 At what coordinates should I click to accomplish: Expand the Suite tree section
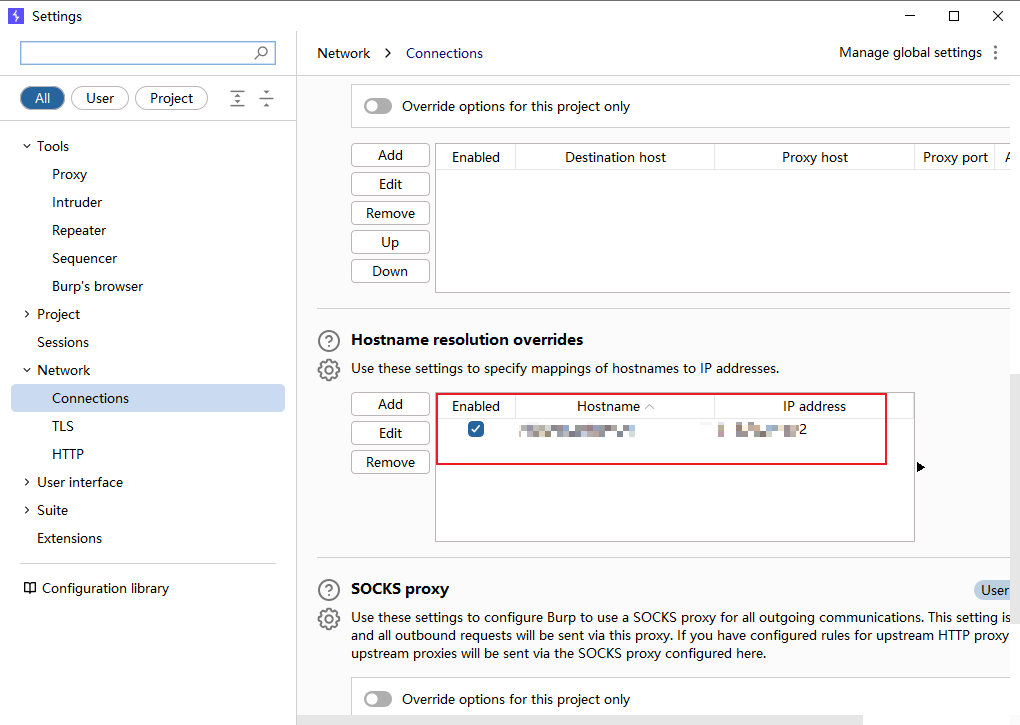point(27,510)
